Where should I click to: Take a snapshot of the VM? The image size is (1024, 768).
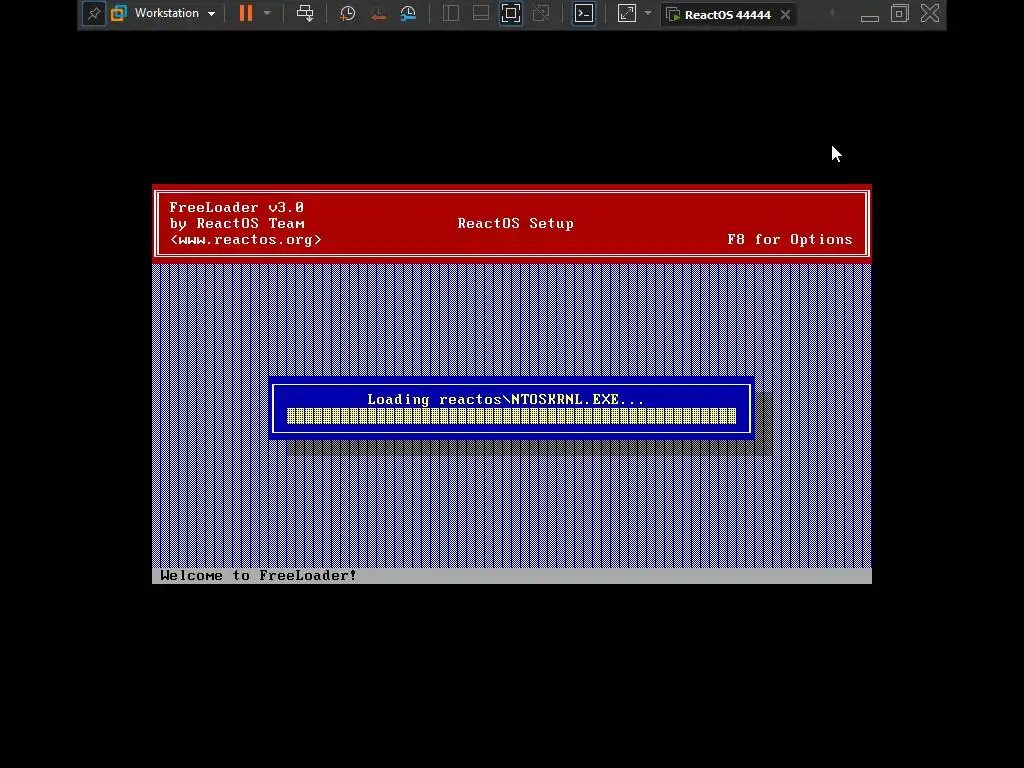tap(347, 13)
